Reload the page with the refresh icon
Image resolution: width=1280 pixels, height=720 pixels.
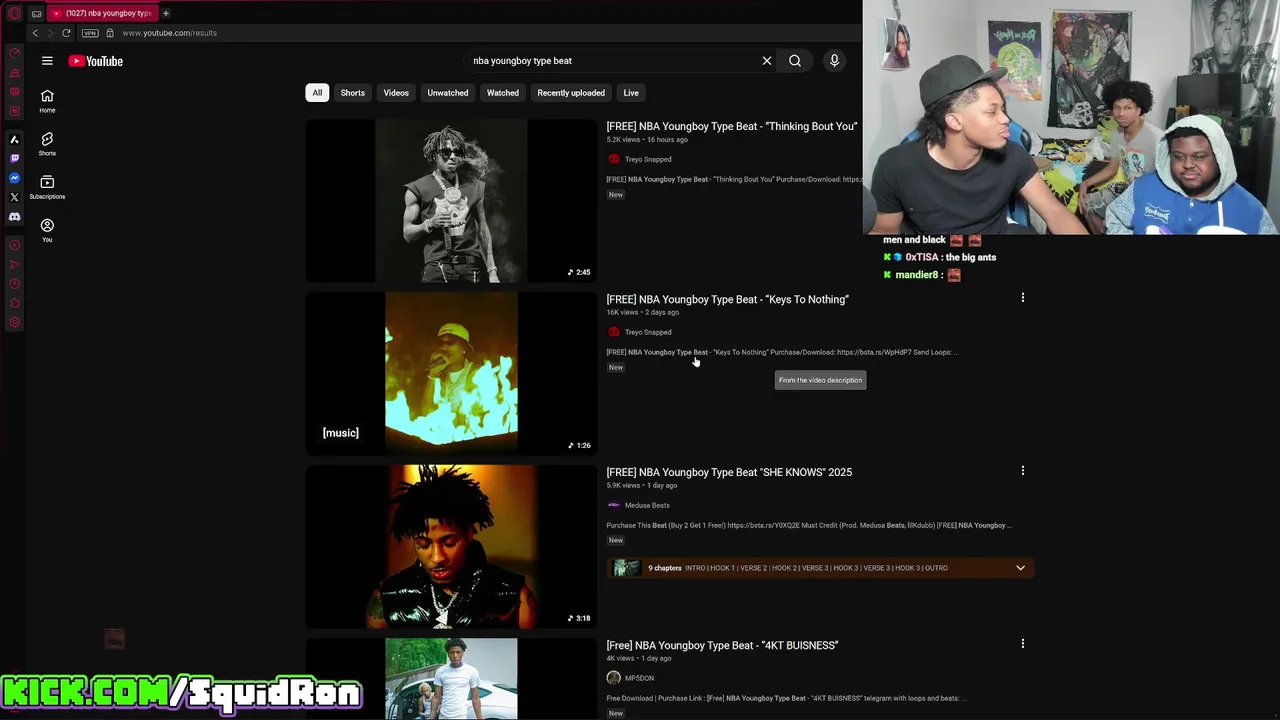(66, 33)
